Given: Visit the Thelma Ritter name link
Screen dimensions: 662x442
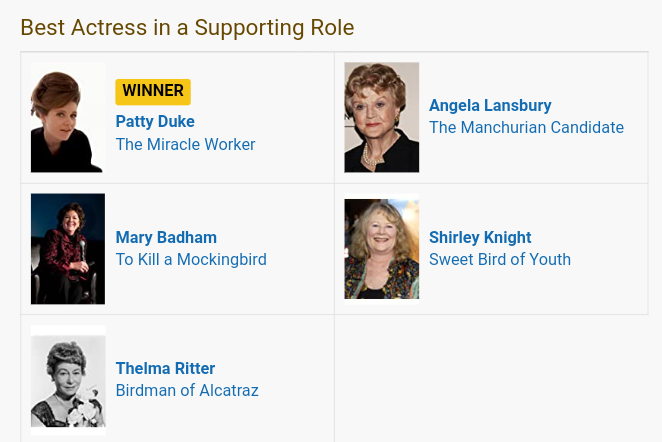Looking at the screenshot, I should click(165, 369).
